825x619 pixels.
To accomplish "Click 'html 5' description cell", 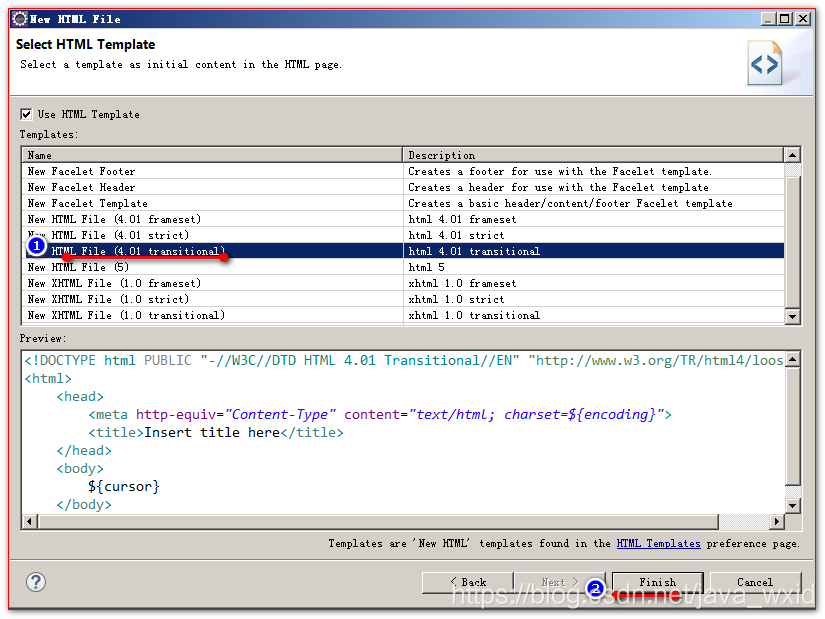I will pos(593,267).
